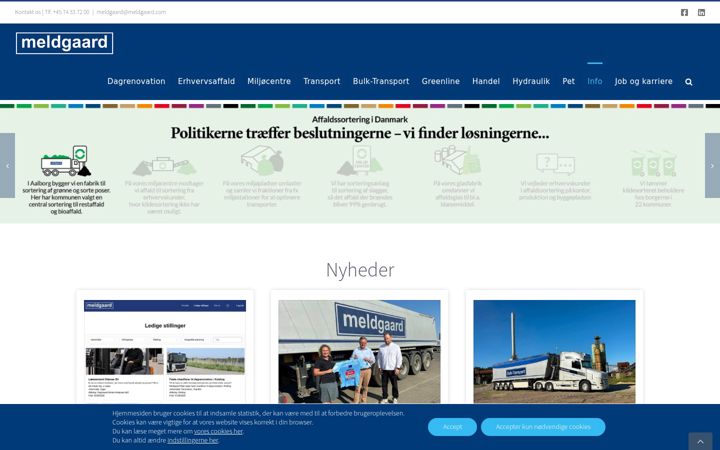Click the Accept cookies button
Image resolution: width=720 pixels, height=450 pixels.
pos(452,427)
